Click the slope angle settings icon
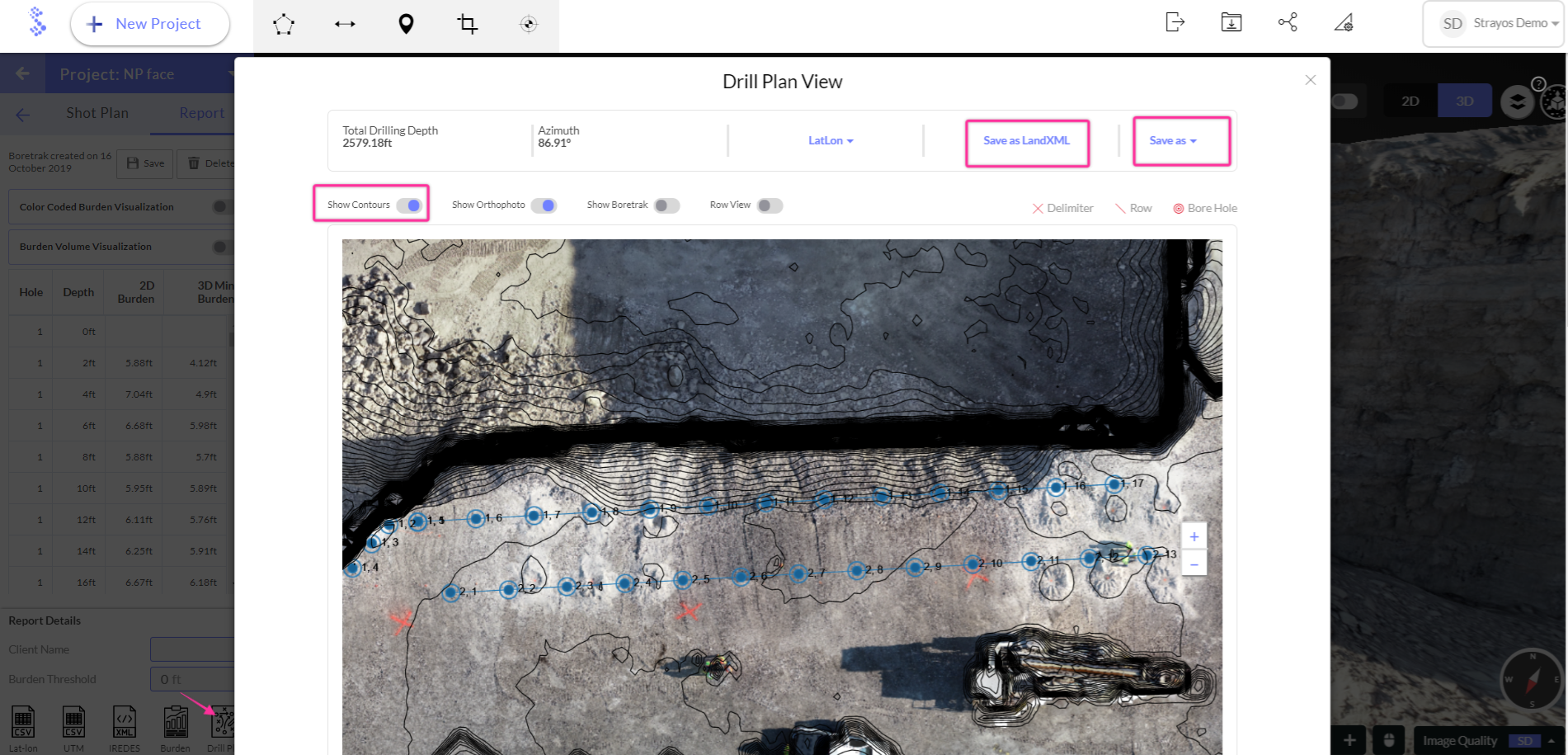 point(1344,22)
